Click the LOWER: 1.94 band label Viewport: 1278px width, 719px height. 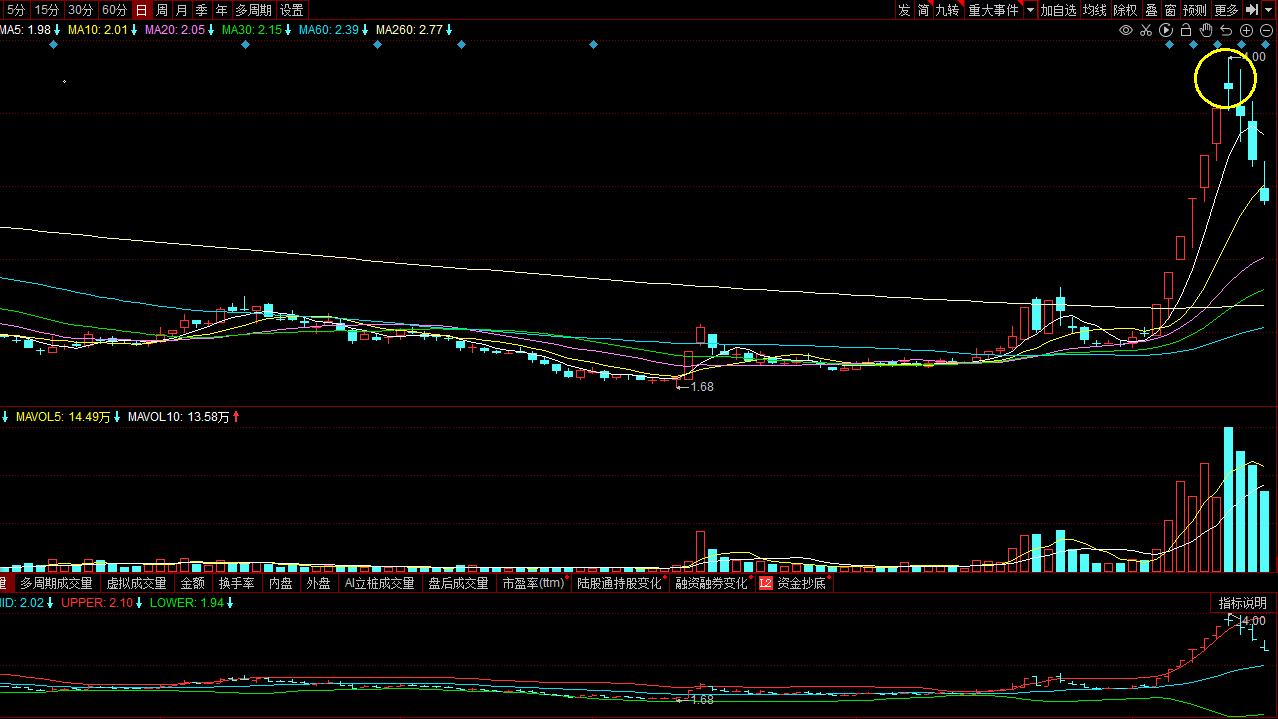coord(186,603)
